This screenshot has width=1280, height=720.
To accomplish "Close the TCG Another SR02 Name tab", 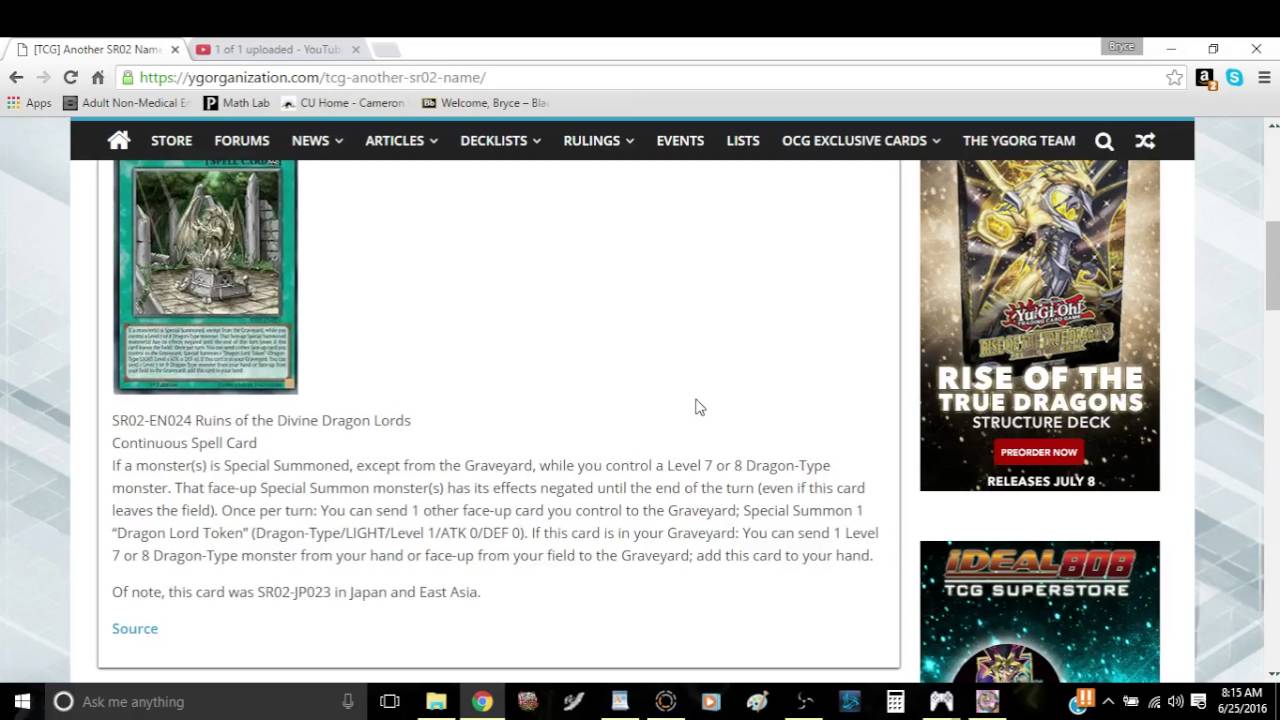I will (175, 49).
